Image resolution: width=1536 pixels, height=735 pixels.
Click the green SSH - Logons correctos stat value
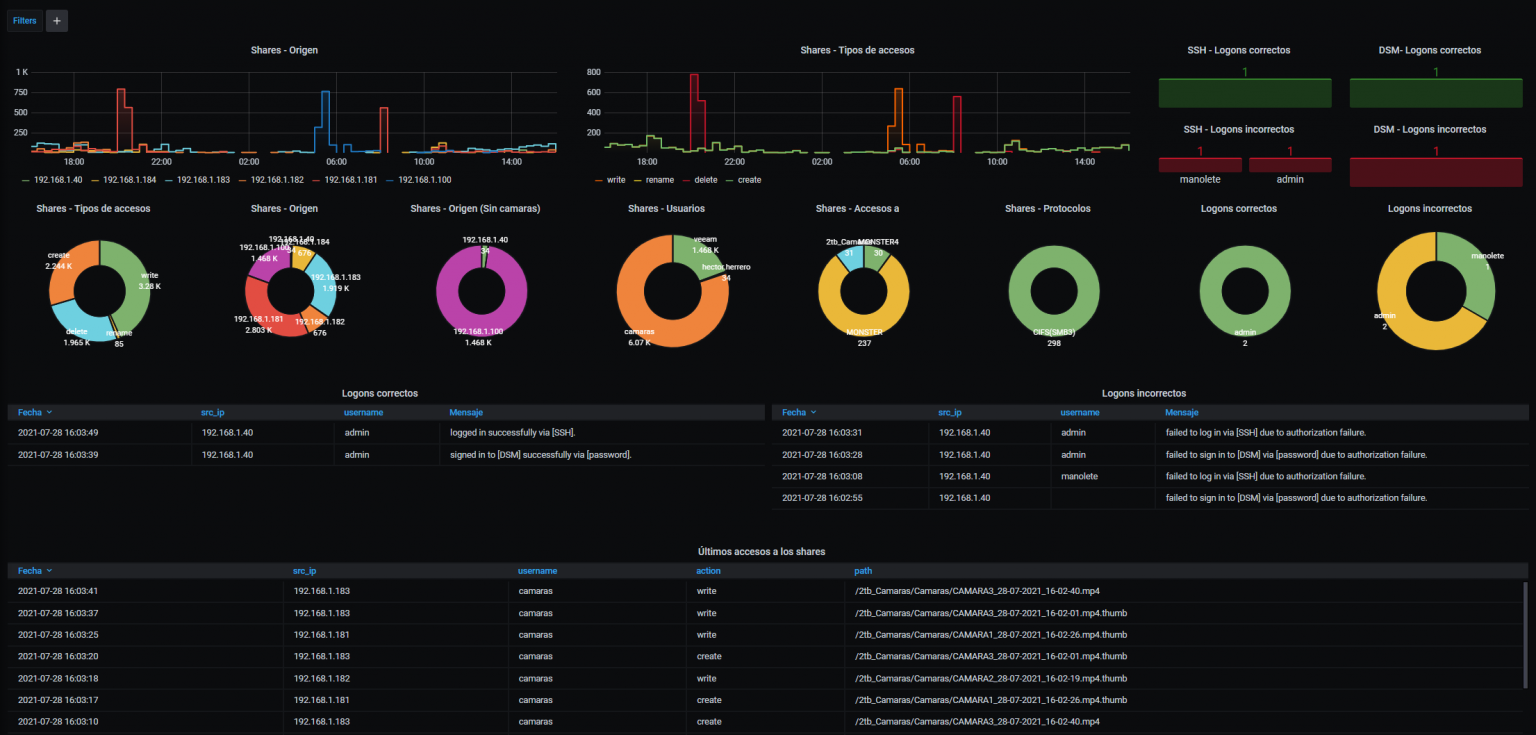coord(1245,70)
